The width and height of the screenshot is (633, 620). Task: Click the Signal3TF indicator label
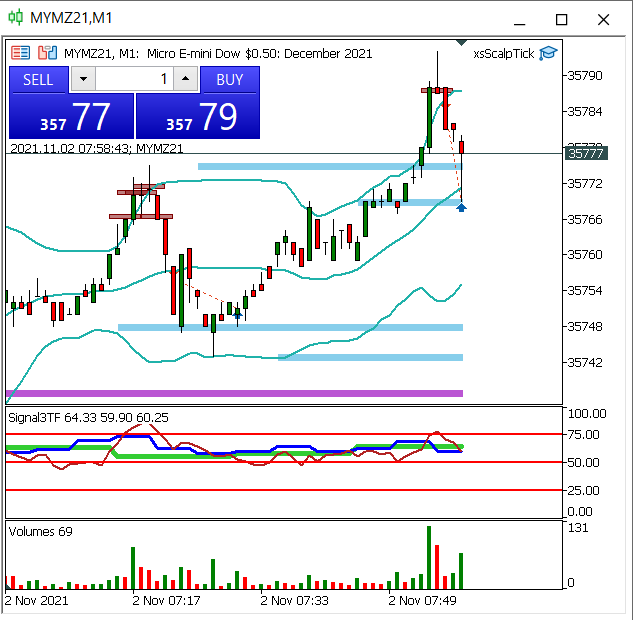[88, 417]
